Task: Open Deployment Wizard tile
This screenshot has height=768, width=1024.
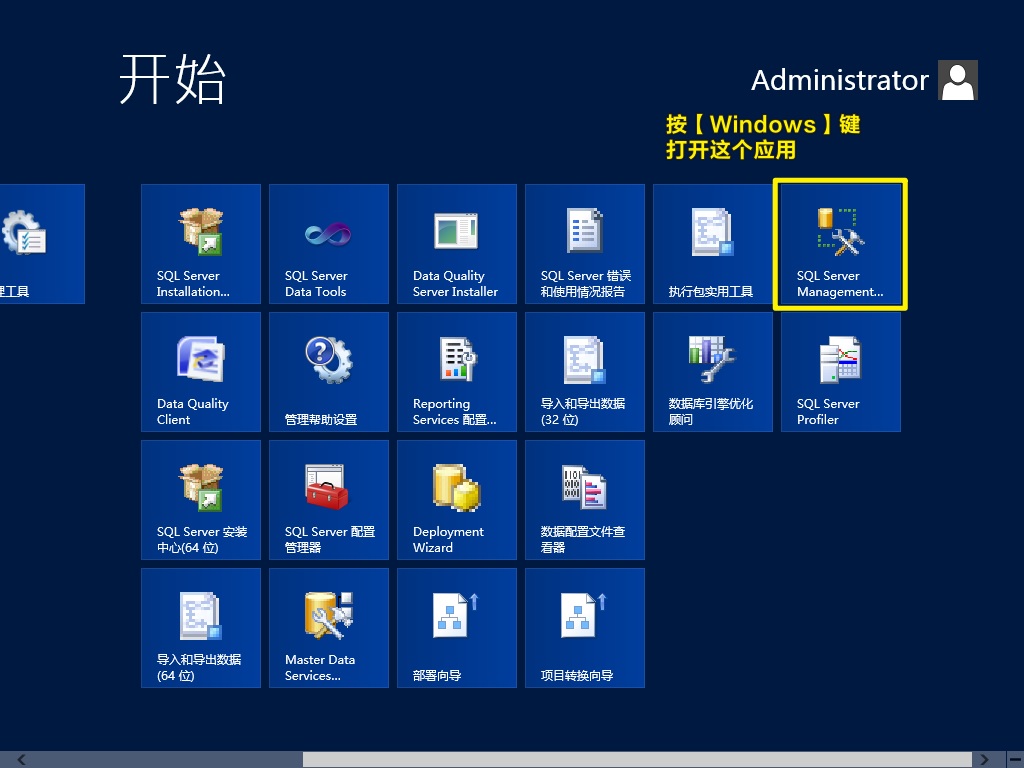Action: pyautogui.click(x=457, y=500)
